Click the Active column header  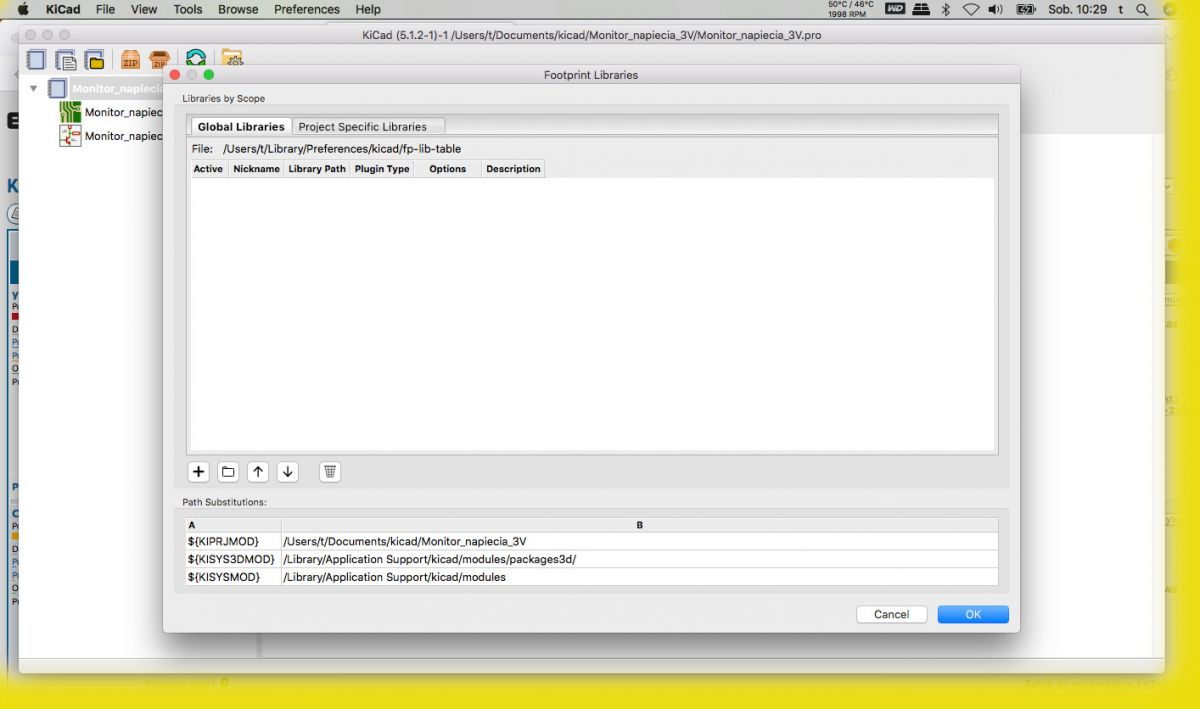tap(208, 169)
